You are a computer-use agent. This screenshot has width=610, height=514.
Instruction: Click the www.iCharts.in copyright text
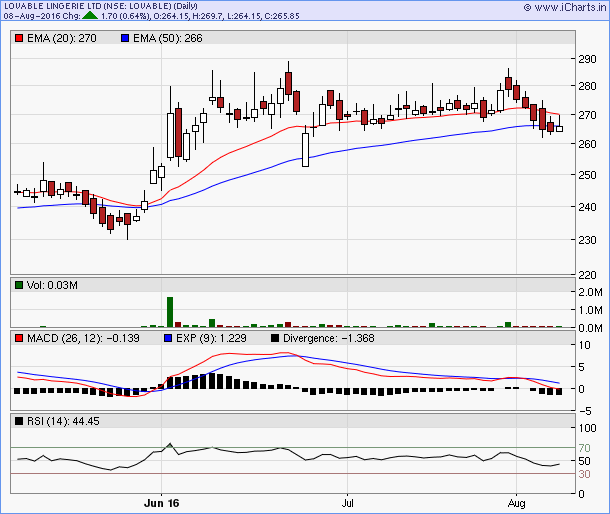click(565, 7)
